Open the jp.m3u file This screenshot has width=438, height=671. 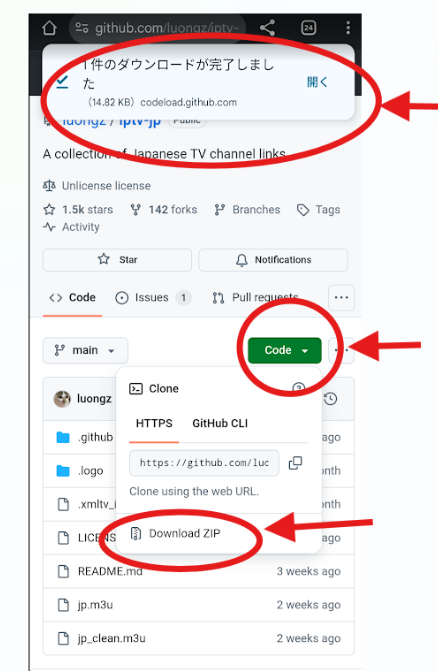[95, 605]
